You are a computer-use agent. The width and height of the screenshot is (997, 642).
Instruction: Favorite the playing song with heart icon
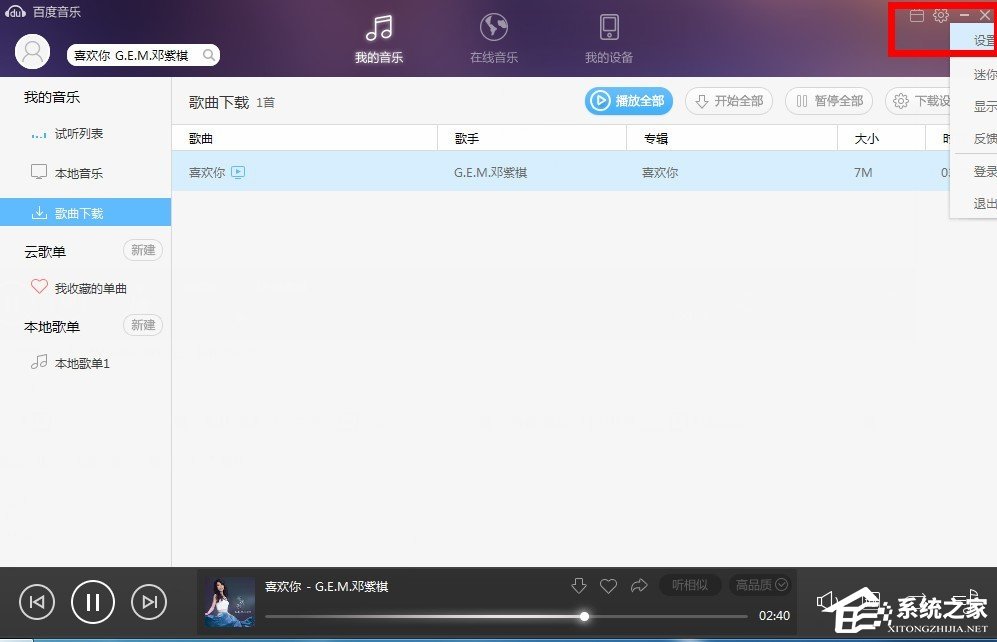click(x=608, y=586)
